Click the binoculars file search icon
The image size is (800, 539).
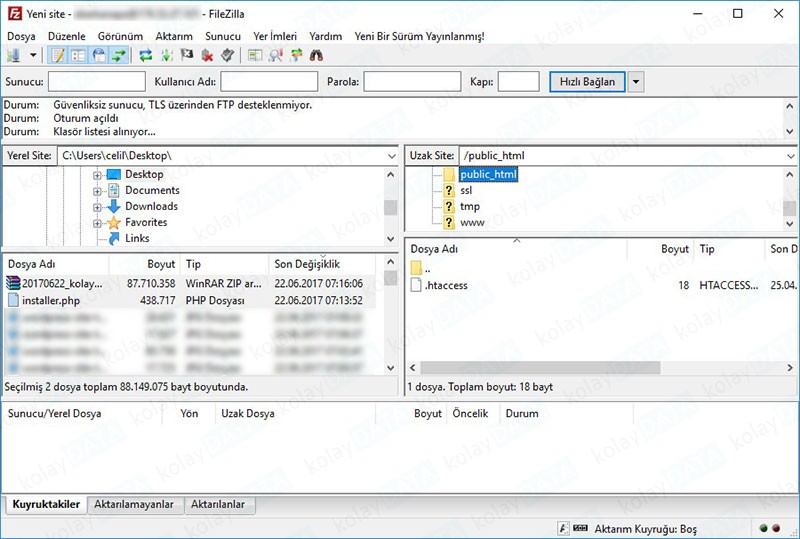[316, 55]
